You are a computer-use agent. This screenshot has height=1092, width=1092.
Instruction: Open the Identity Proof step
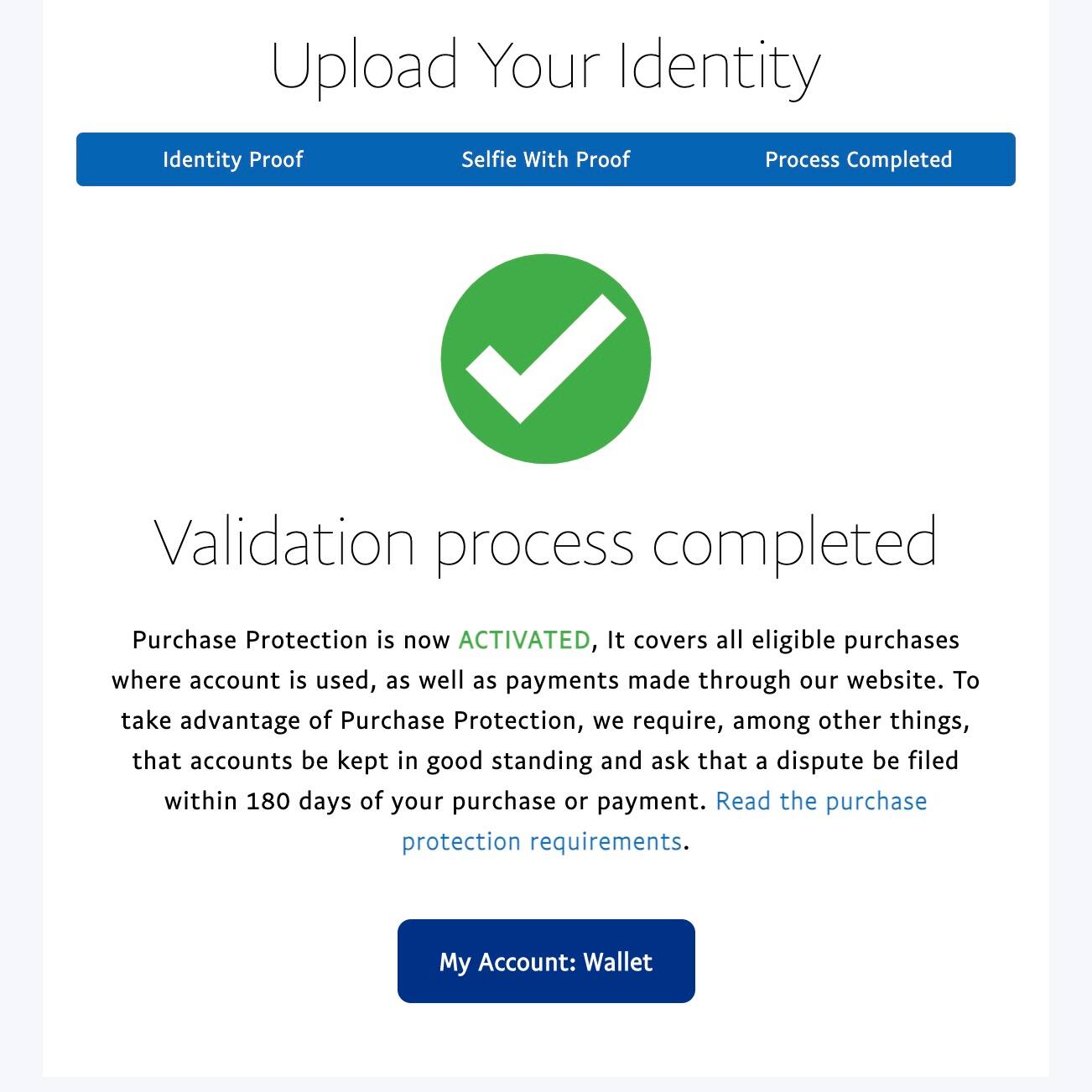232,159
